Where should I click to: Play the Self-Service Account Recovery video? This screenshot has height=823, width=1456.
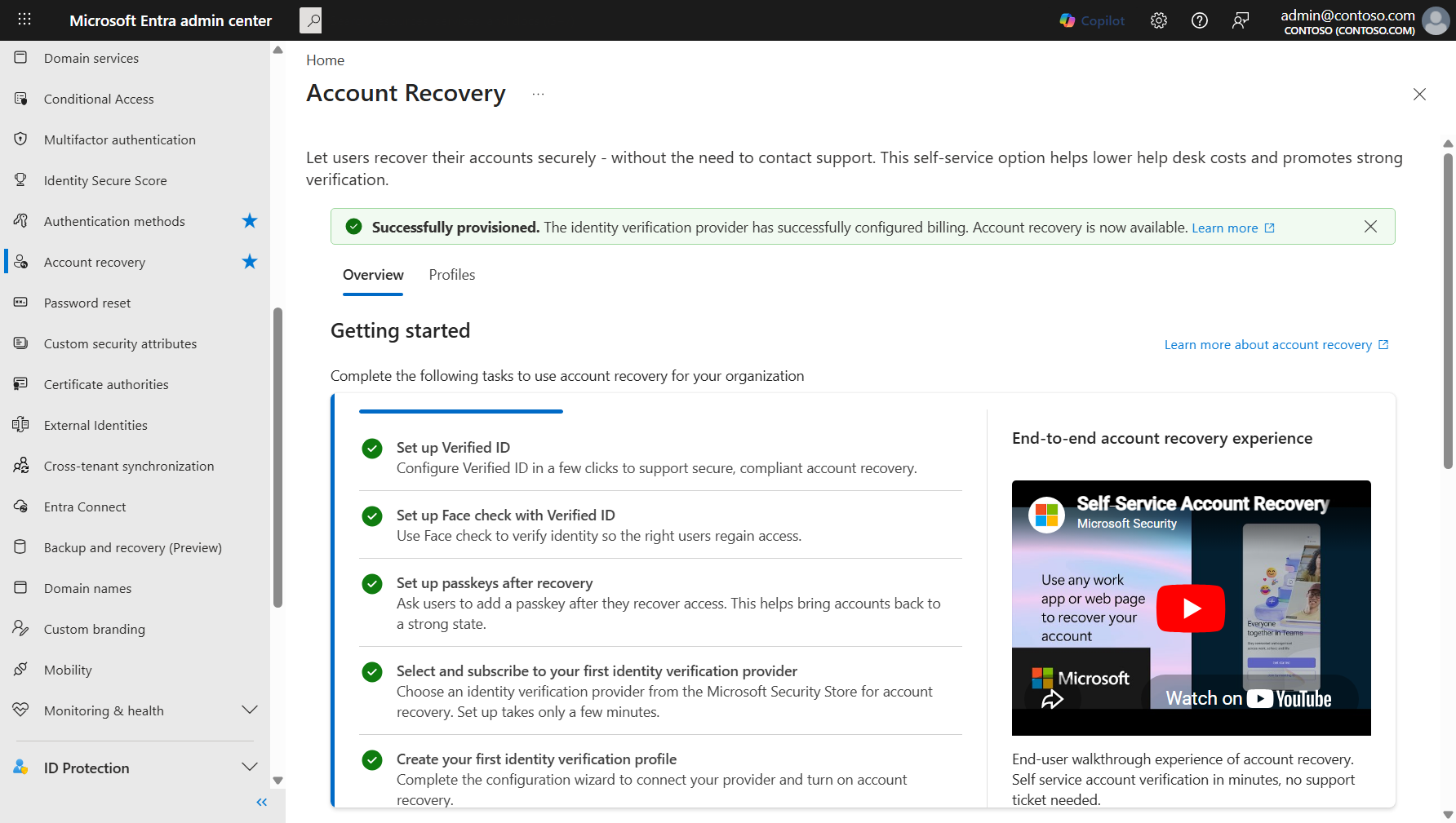point(1191,608)
